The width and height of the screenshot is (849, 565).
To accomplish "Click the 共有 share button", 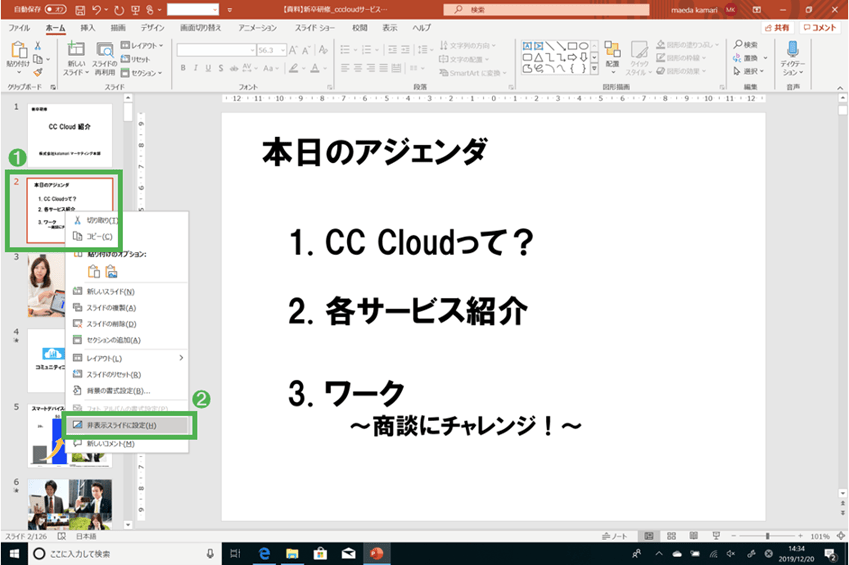I will coord(777,28).
